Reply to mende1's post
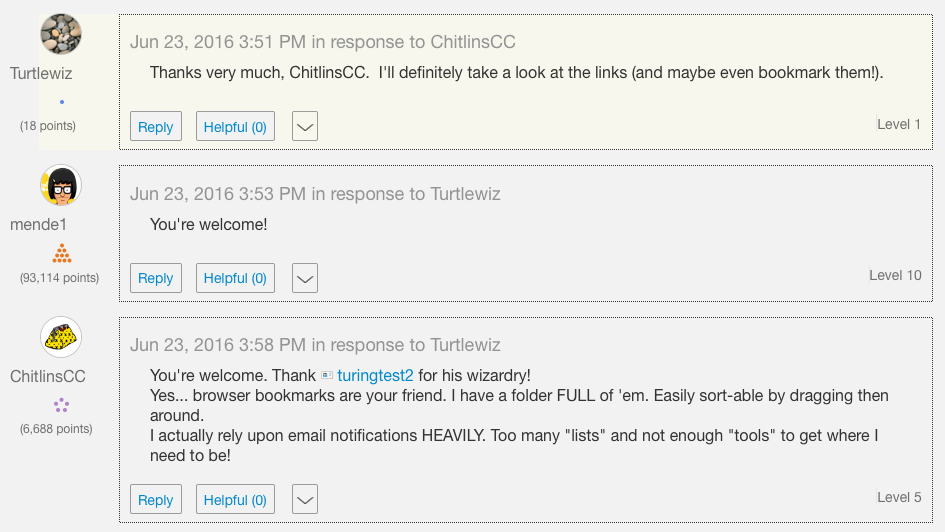 click(155, 278)
